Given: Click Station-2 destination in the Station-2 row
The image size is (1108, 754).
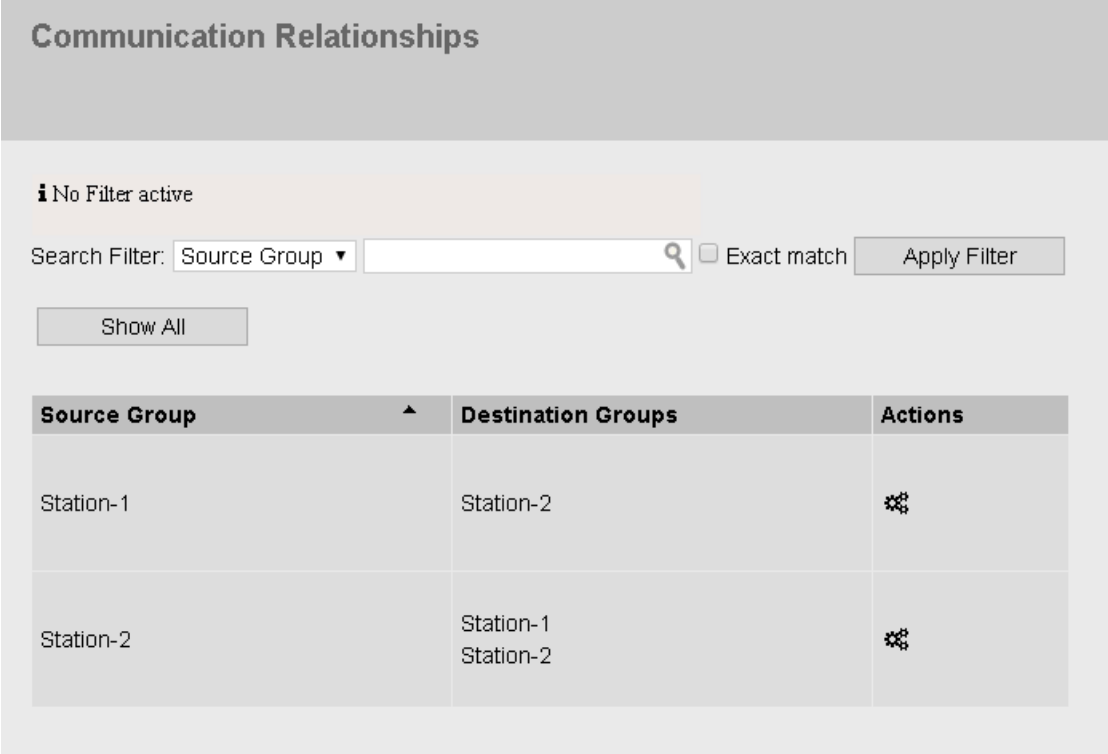Looking at the screenshot, I should click(x=506, y=656).
